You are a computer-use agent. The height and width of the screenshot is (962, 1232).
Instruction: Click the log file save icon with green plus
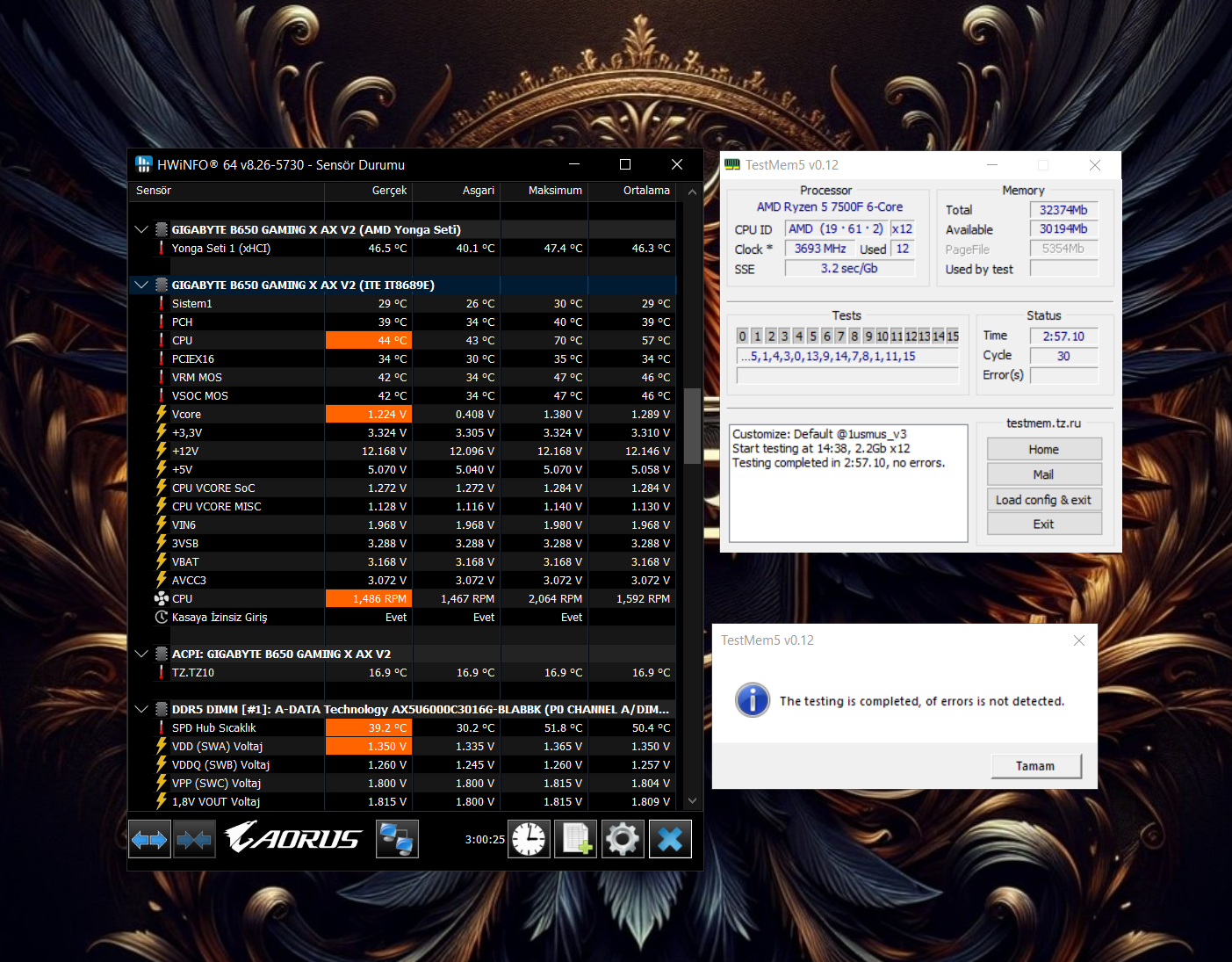click(575, 839)
